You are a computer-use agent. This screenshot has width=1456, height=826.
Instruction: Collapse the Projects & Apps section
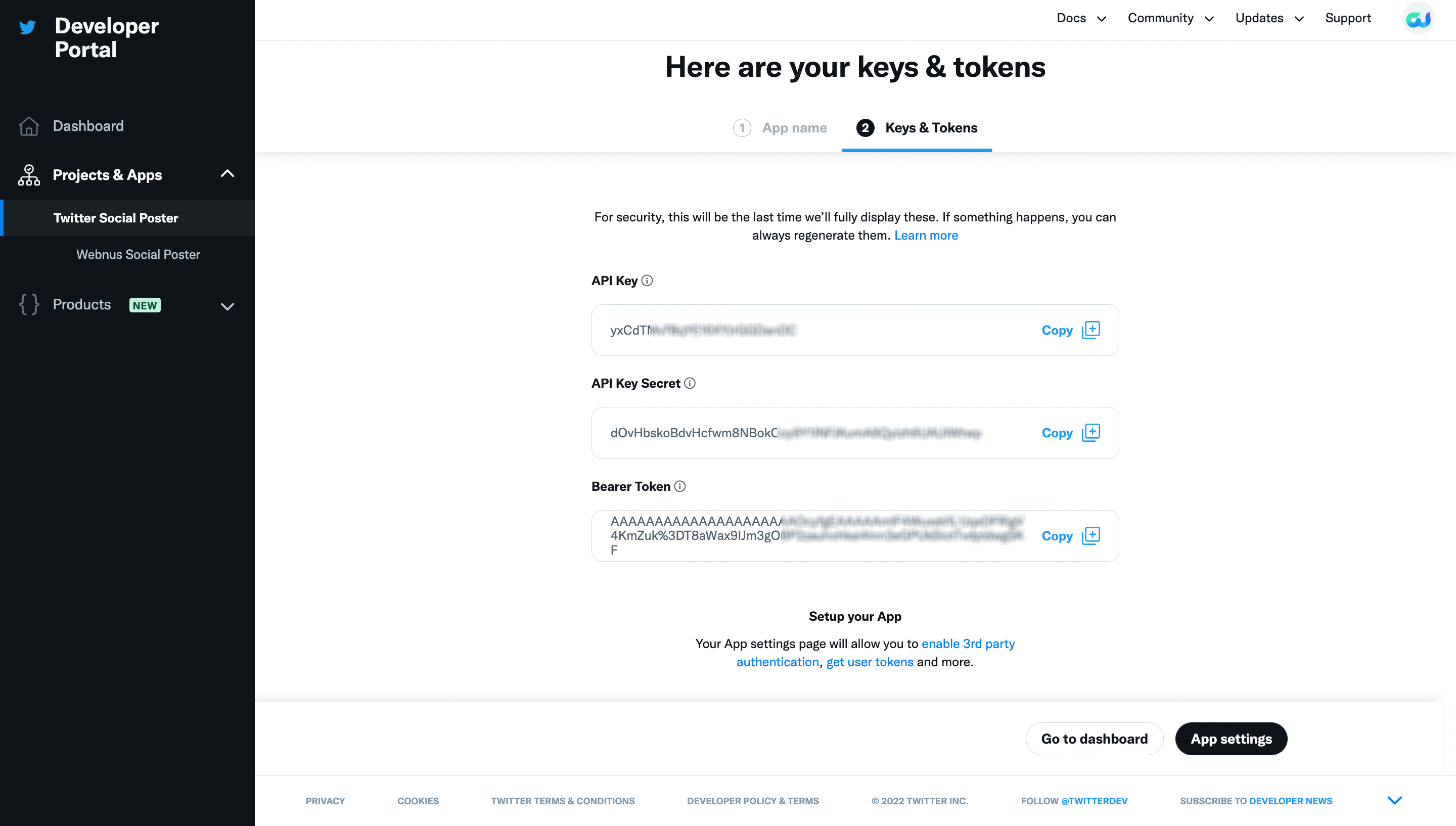(227, 174)
